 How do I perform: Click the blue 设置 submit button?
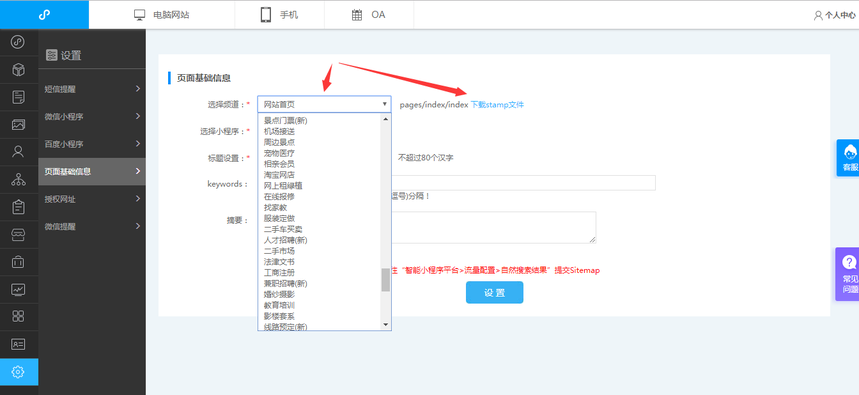pos(494,293)
